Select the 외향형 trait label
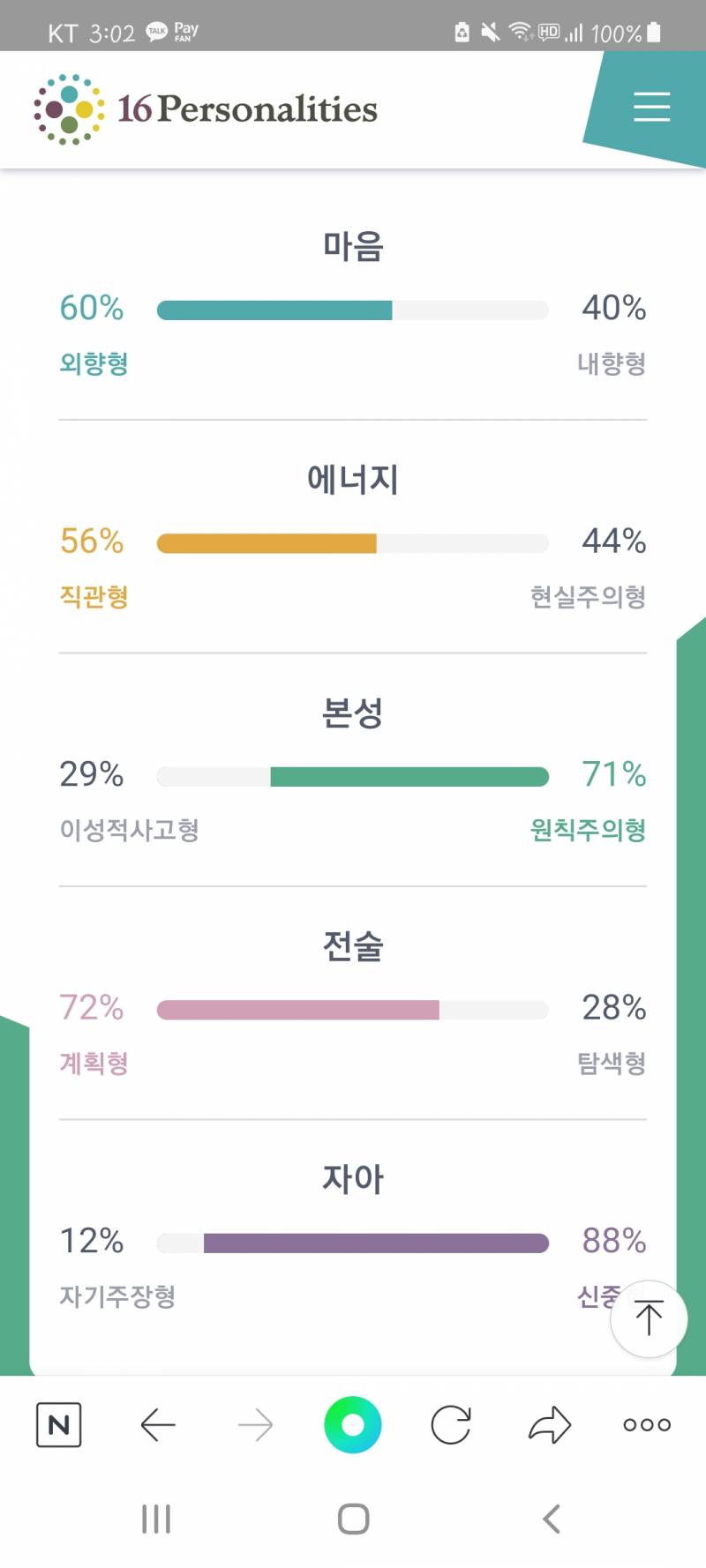706x1568 pixels. (94, 364)
